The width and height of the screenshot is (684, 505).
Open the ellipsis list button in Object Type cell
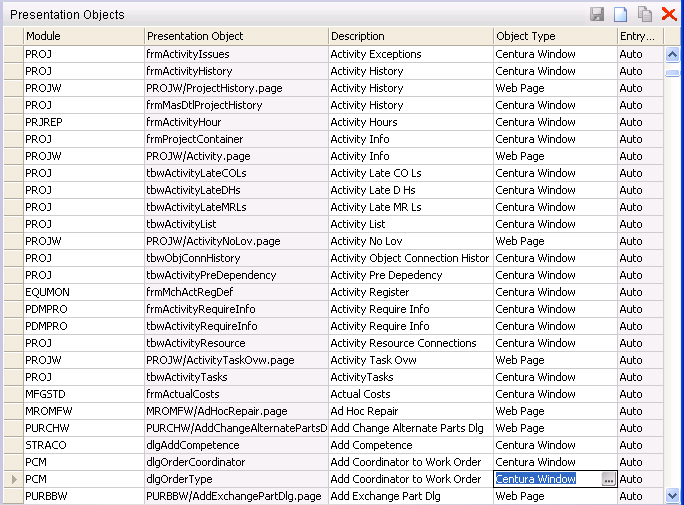(608, 479)
